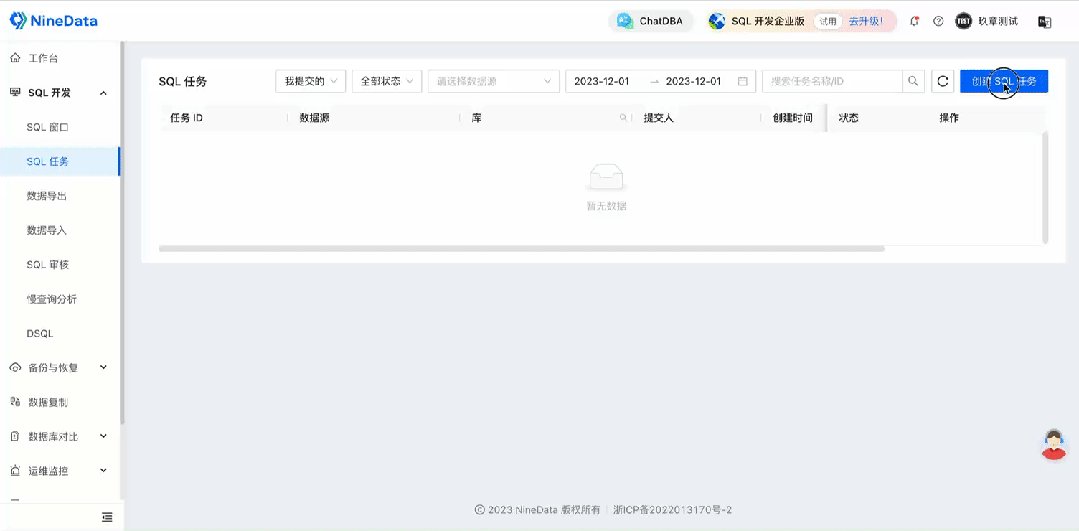
Task: Open ChatDBA assistant
Action: click(x=650, y=21)
